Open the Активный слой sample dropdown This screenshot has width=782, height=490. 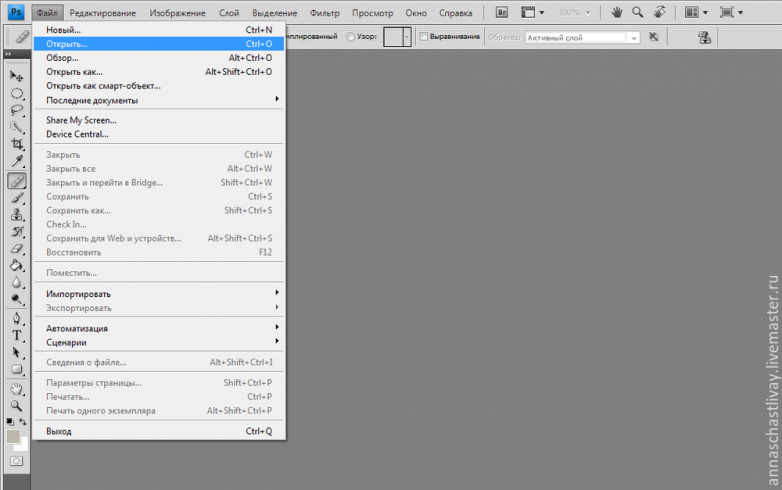(582, 37)
